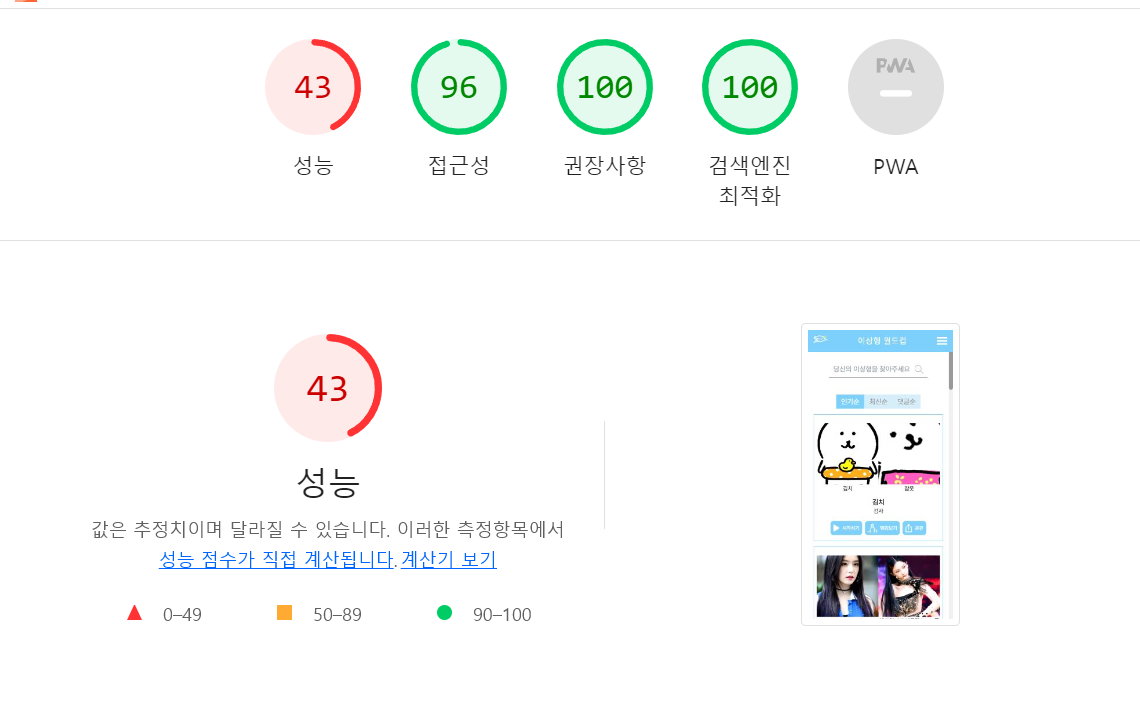The width and height of the screenshot is (1140, 703).
Task: Click the large 43 성능 gauge
Action: point(328,388)
